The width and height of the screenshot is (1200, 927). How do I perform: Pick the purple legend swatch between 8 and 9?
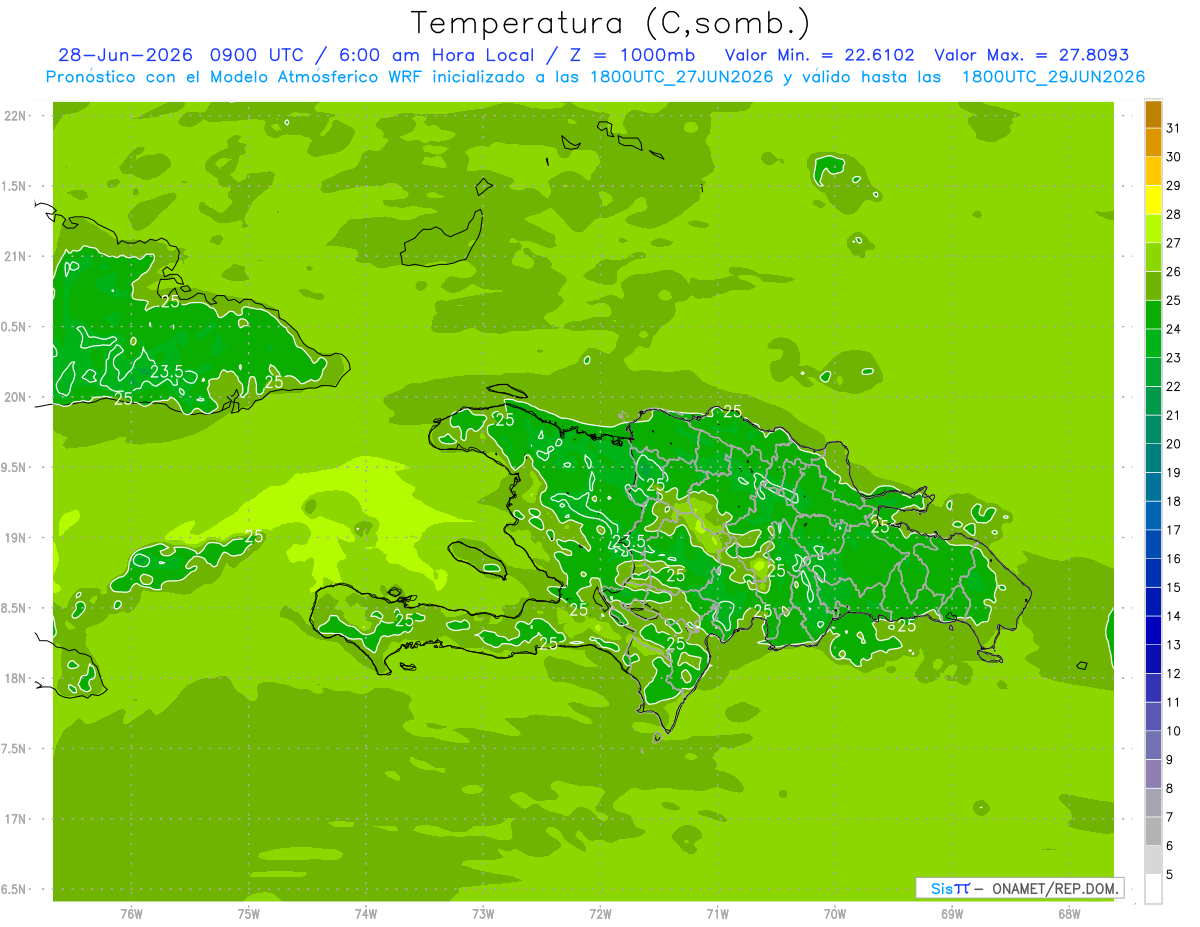[x=1153, y=774]
